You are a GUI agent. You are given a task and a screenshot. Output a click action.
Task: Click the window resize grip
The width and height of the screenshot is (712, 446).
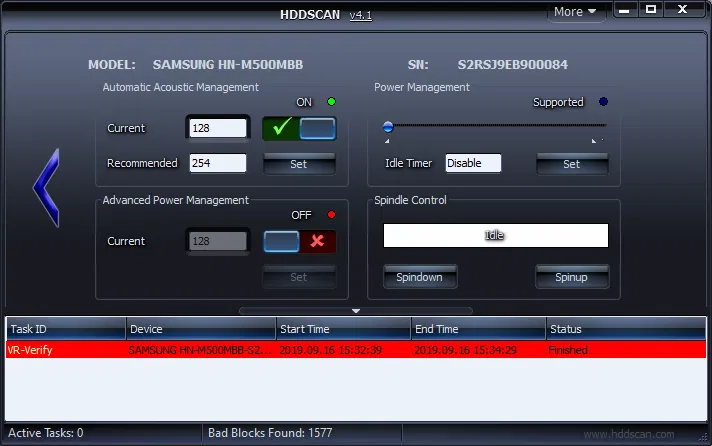705,437
